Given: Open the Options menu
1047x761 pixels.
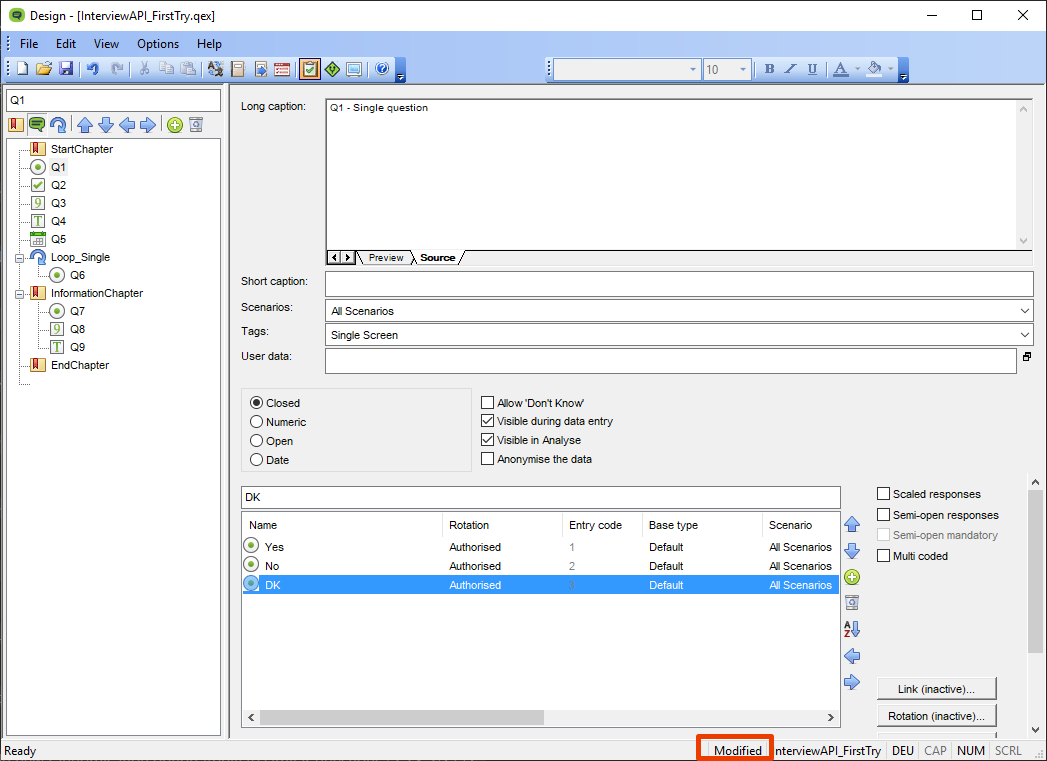Looking at the screenshot, I should [x=158, y=44].
